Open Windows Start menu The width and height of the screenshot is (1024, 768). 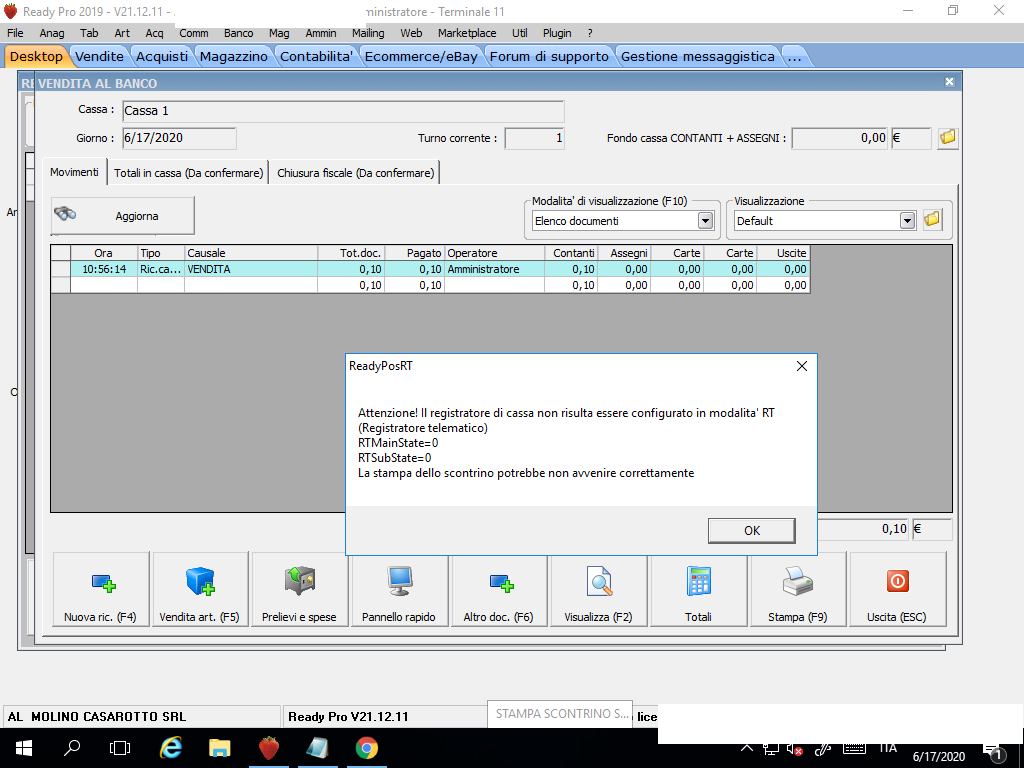(24, 748)
